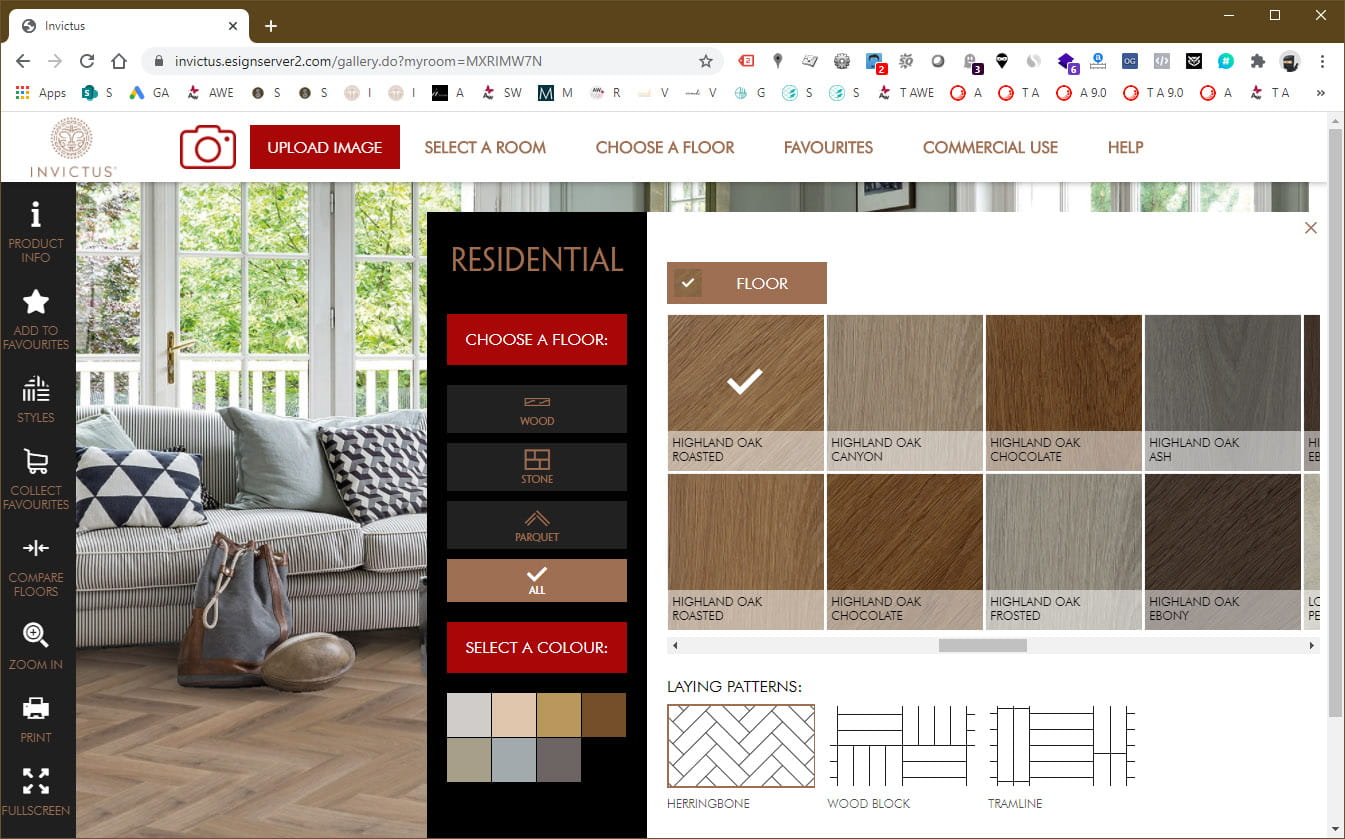Open the Product Info panel
The height and width of the screenshot is (839, 1345).
coord(36,231)
